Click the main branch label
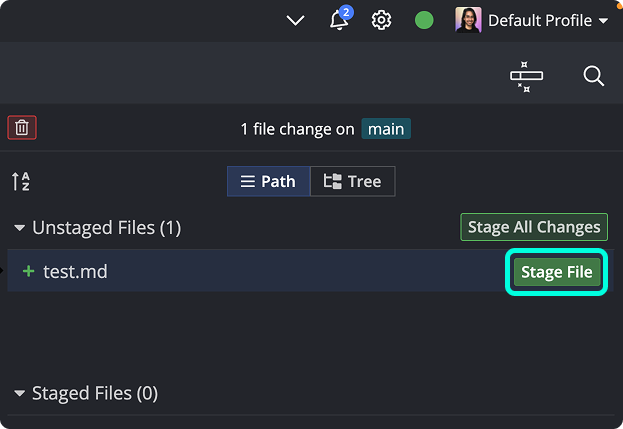 386,129
